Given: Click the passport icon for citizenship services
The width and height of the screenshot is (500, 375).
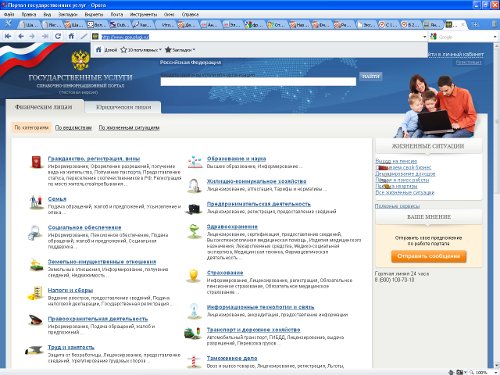Looking at the screenshot, I should coord(36,162).
